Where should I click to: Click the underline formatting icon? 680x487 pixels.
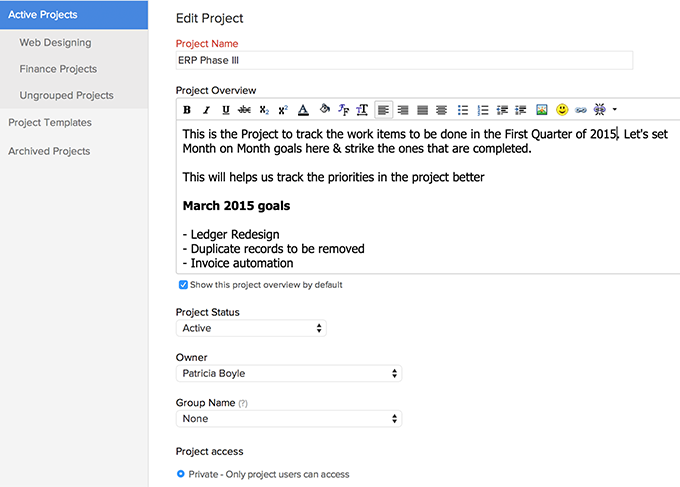point(225,109)
